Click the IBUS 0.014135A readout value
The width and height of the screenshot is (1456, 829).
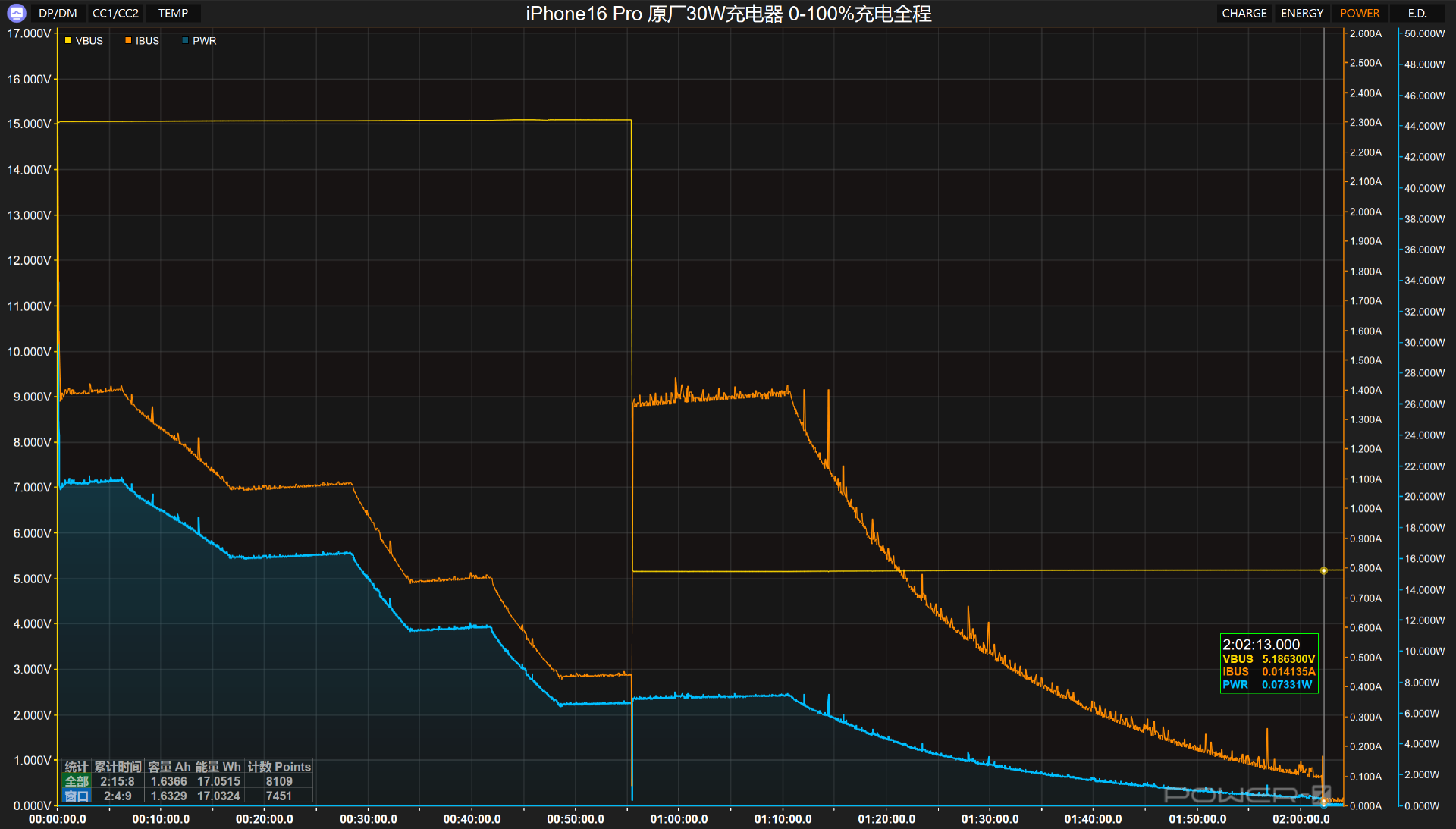tap(1288, 672)
